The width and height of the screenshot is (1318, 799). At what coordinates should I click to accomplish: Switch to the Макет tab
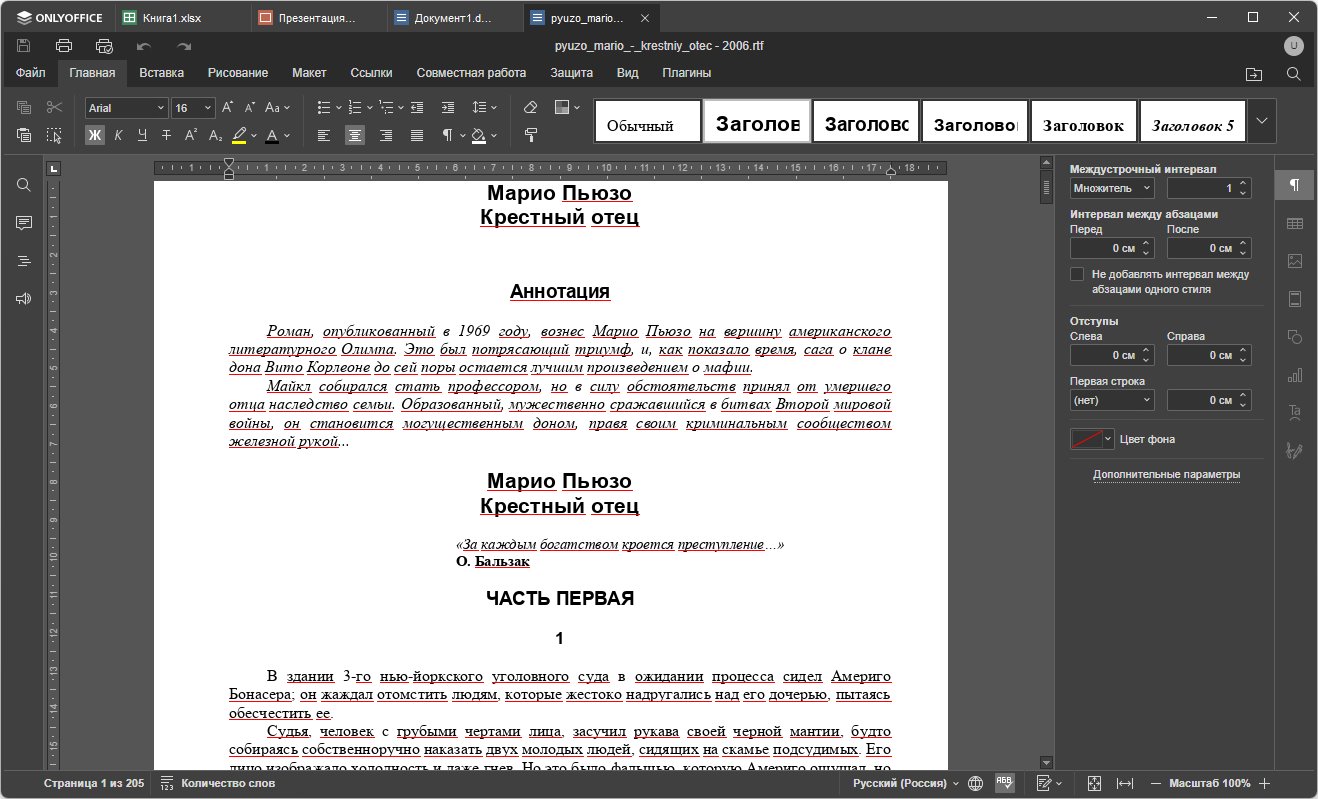point(309,73)
